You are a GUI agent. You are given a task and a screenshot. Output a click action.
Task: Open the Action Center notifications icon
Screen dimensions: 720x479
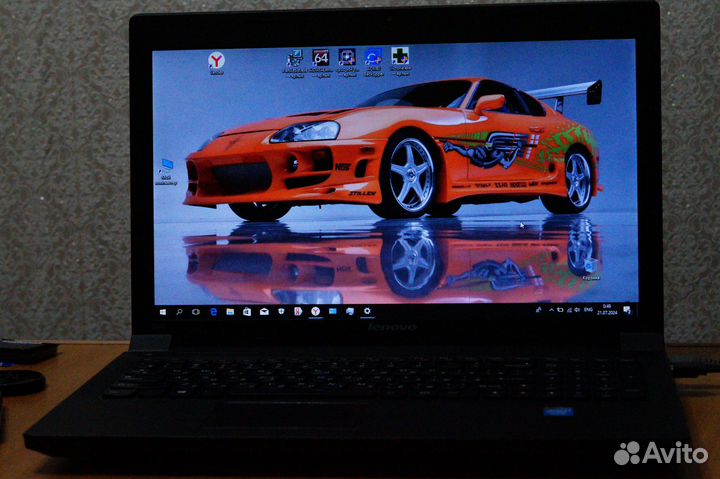tap(627, 310)
